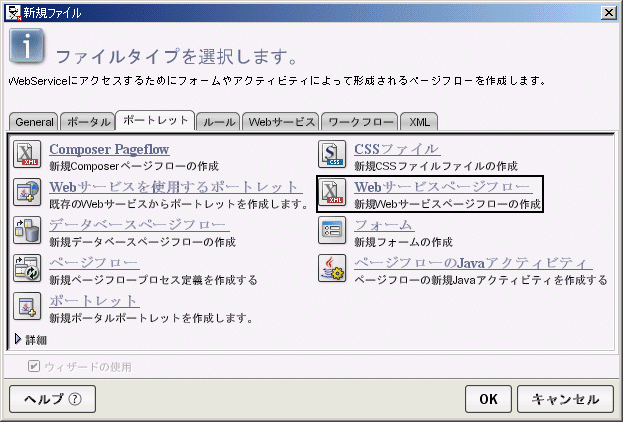
Task: Select the XML tab
Action: click(420, 122)
